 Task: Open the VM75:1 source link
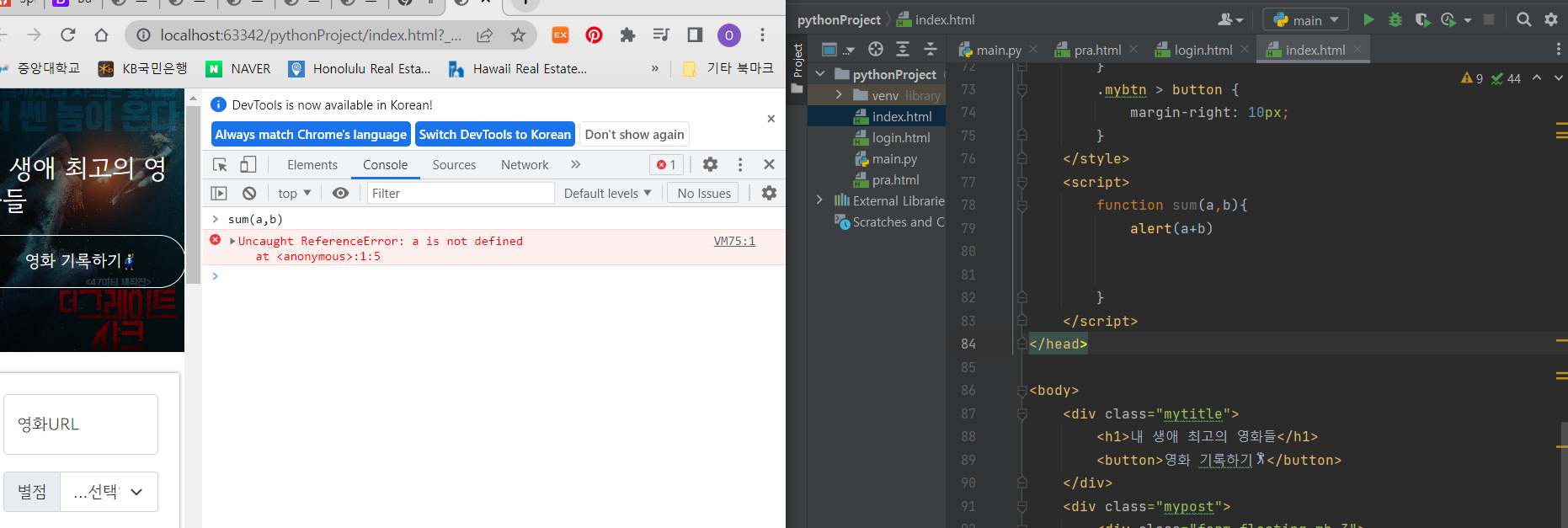coord(734,241)
